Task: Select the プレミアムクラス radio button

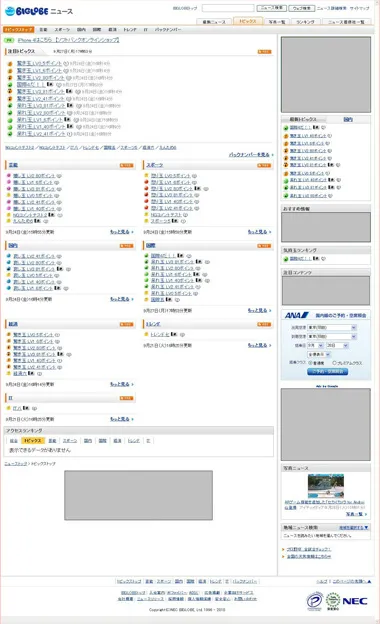Action: [x=334, y=363]
